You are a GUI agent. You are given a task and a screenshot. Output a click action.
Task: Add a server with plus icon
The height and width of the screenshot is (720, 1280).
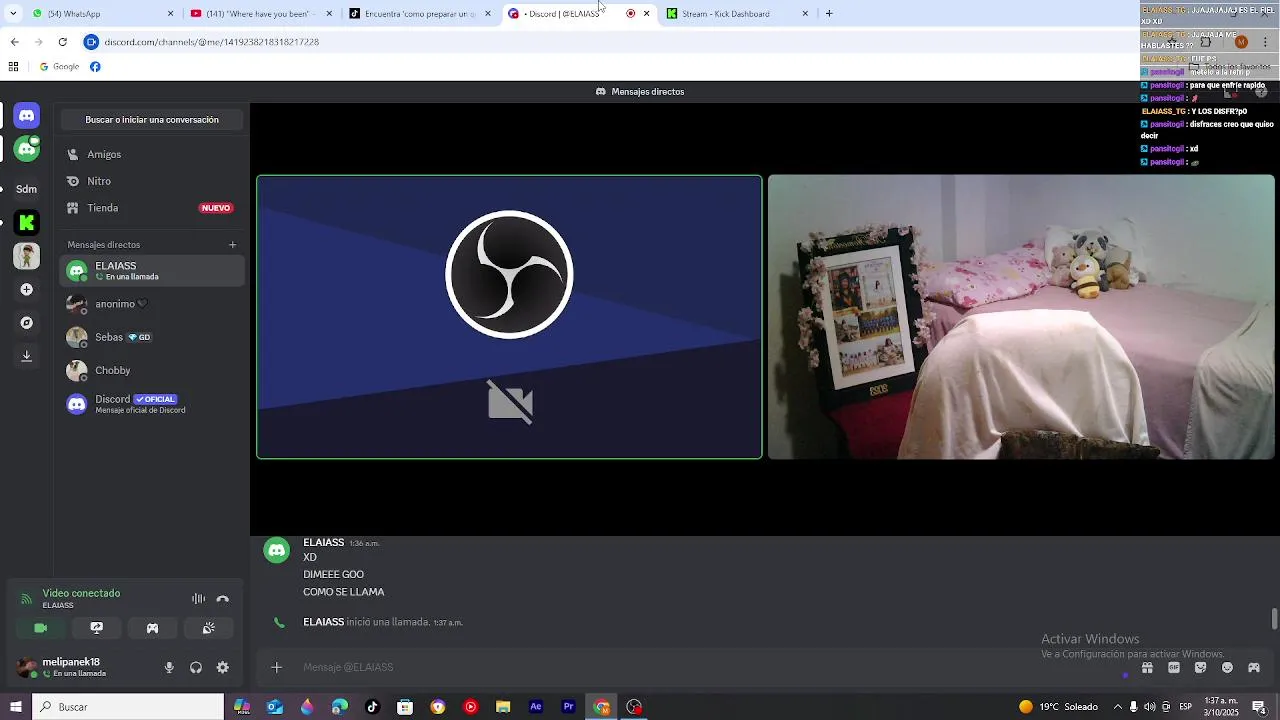pos(27,289)
